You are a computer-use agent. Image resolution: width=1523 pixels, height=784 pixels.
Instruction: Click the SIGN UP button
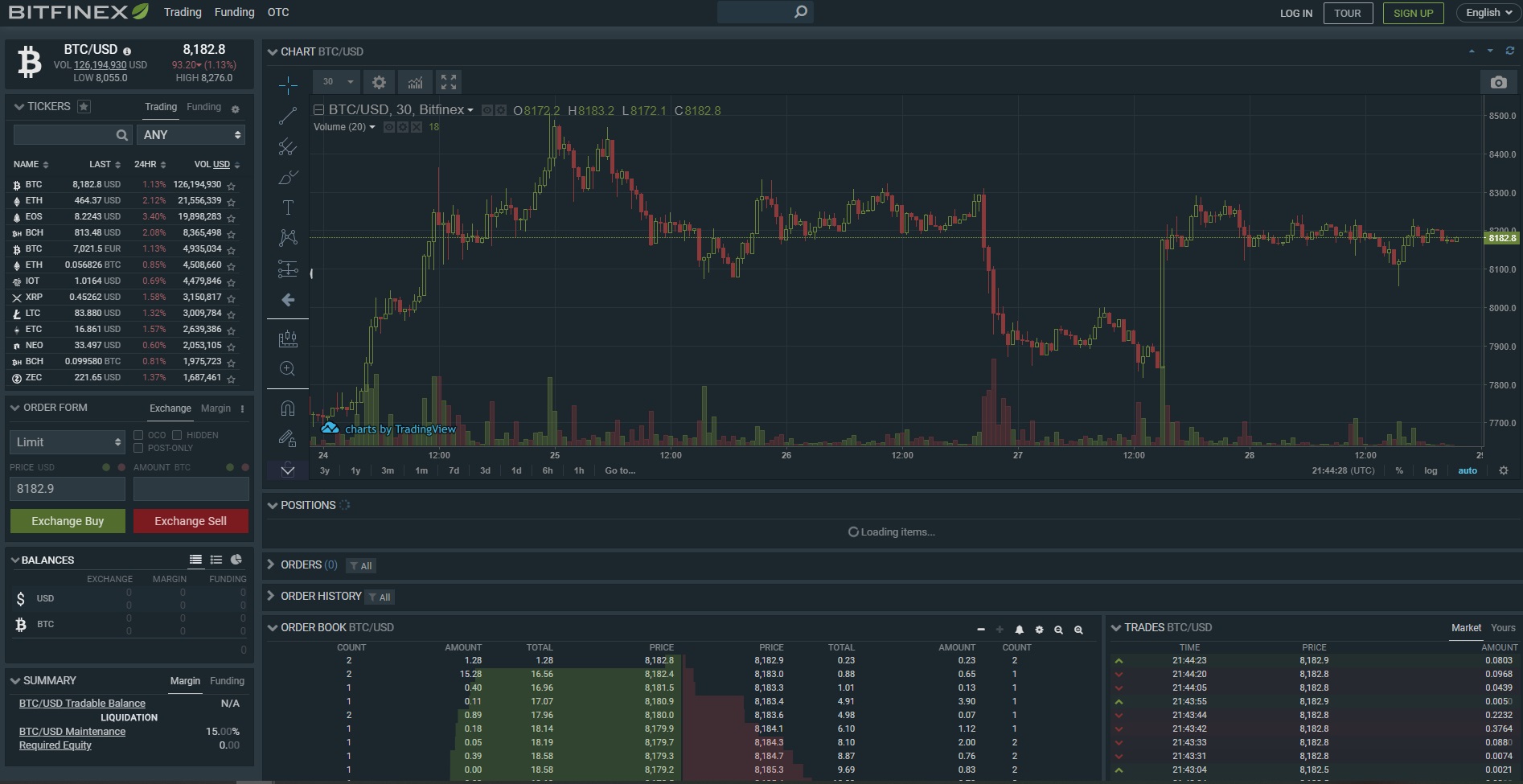(x=1413, y=13)
